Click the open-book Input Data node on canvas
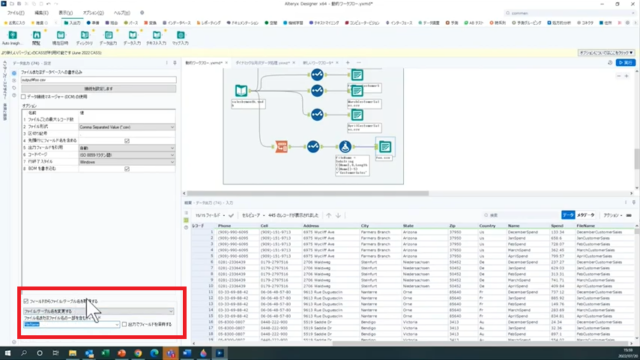The width and height of the screenshot is (640, 360). pos(241,91)
